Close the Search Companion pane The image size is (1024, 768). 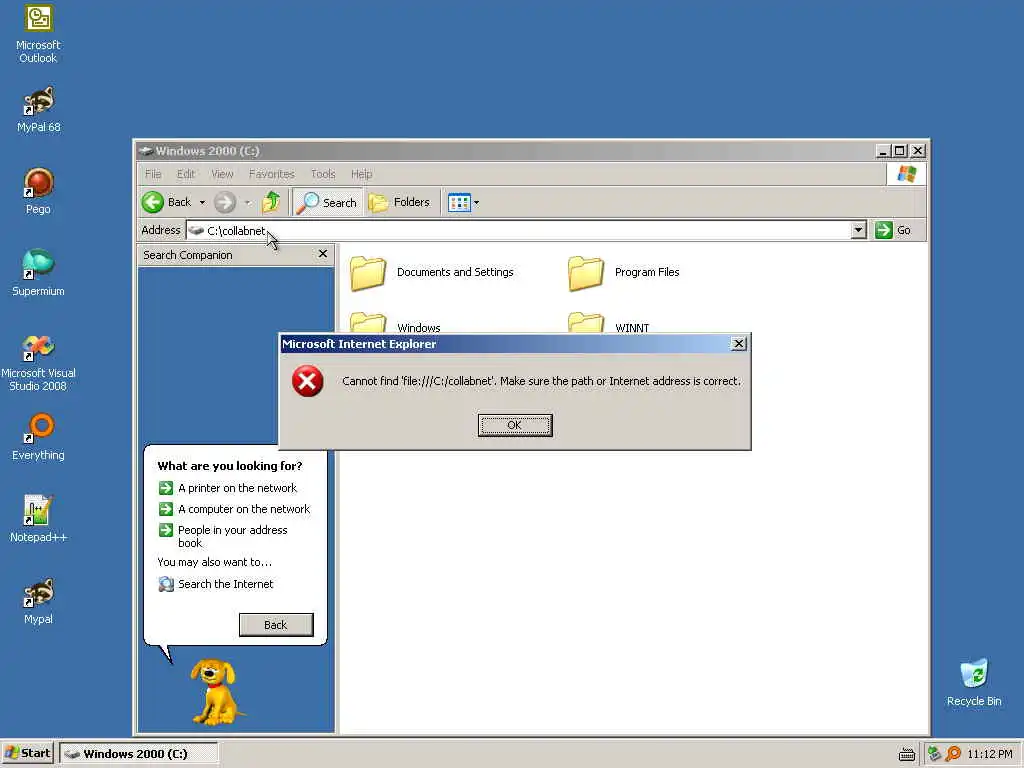point(323,254)
